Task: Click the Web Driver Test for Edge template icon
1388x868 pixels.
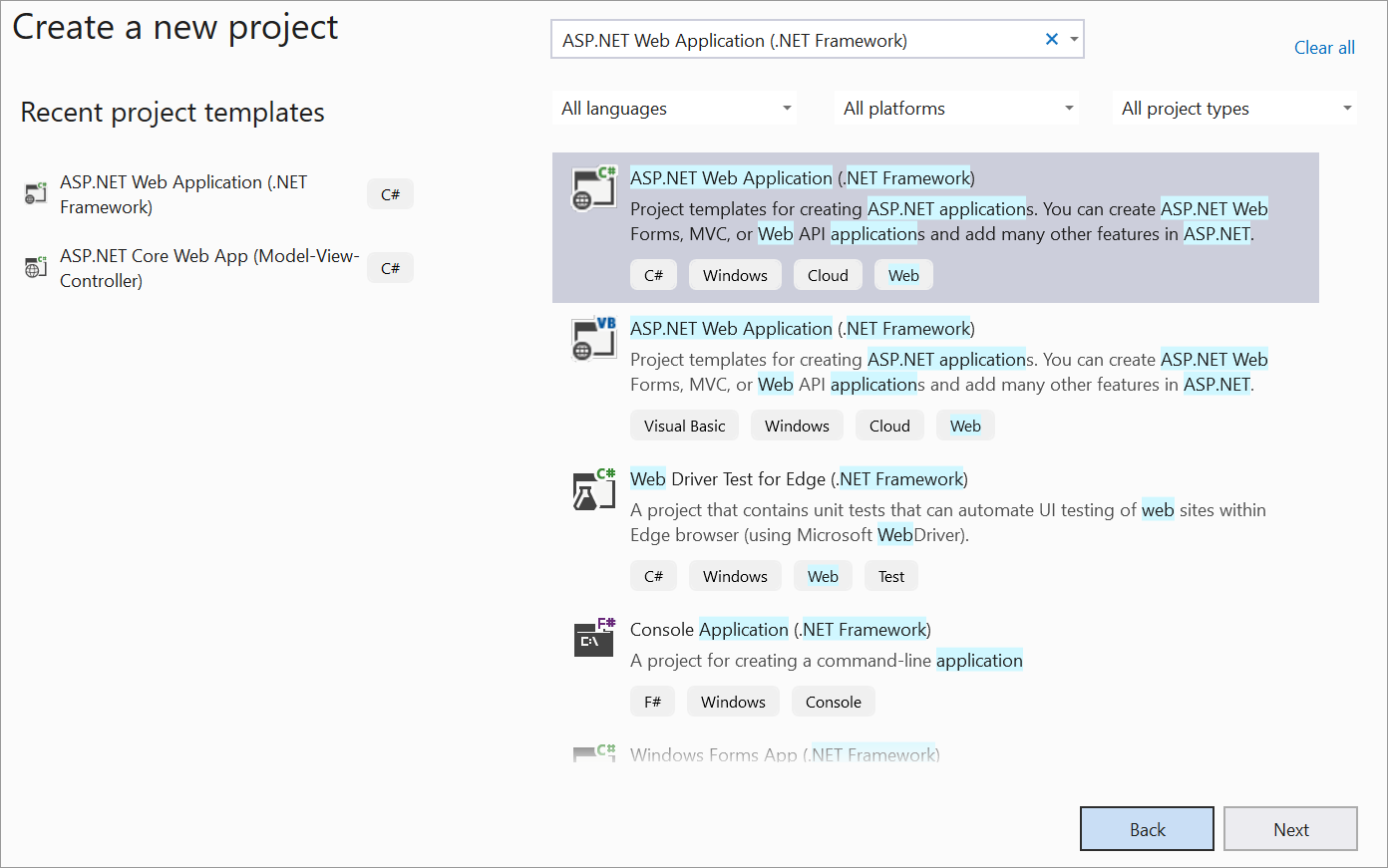Action: pos(593,488)
